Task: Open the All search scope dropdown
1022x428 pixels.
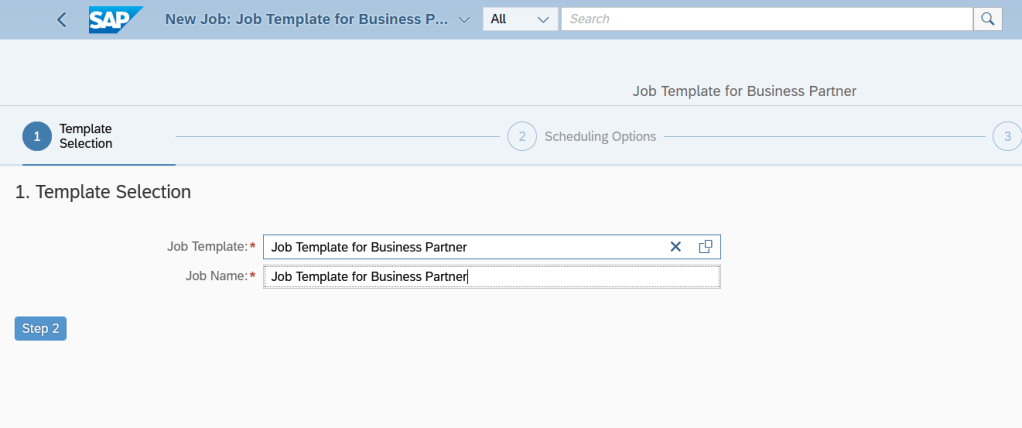Action: (x=520, y=19)
